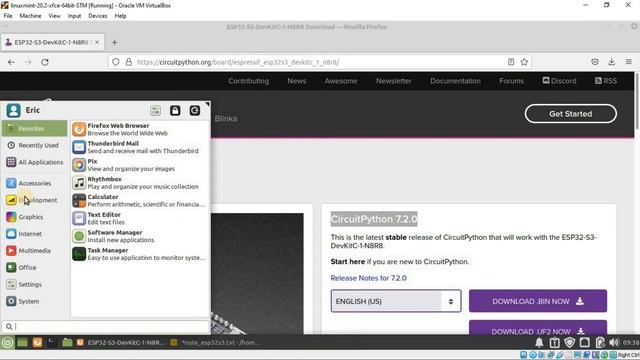640x360 pixels.
Task: Launch Thunderbird Mail from the menu
Action: [140, 147]
